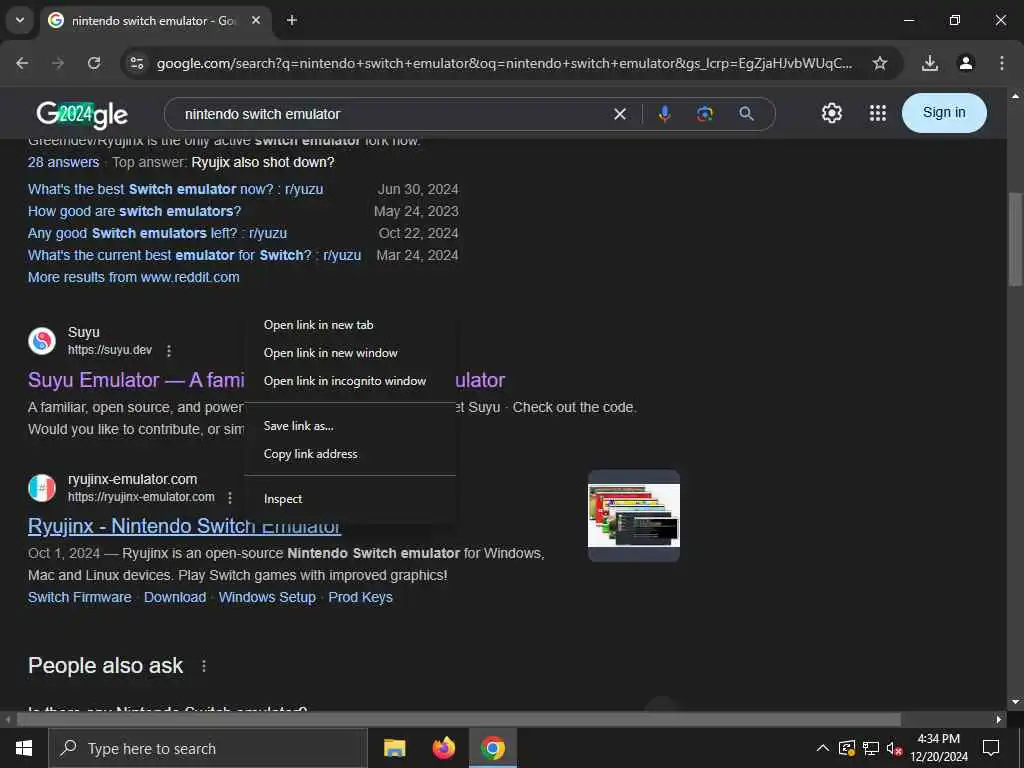Open the Download sitelink
Viewport: 1024px width, 768px height.
pyautogui.click(x=174, y=598)
